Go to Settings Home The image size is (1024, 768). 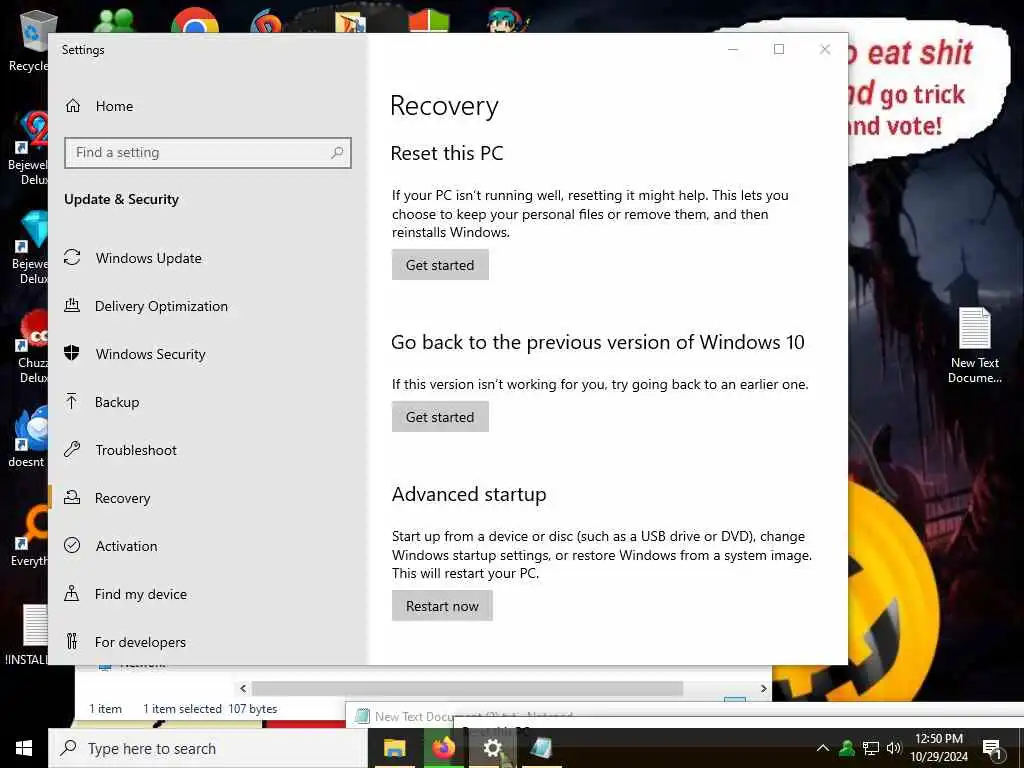(x=99, y=106)
